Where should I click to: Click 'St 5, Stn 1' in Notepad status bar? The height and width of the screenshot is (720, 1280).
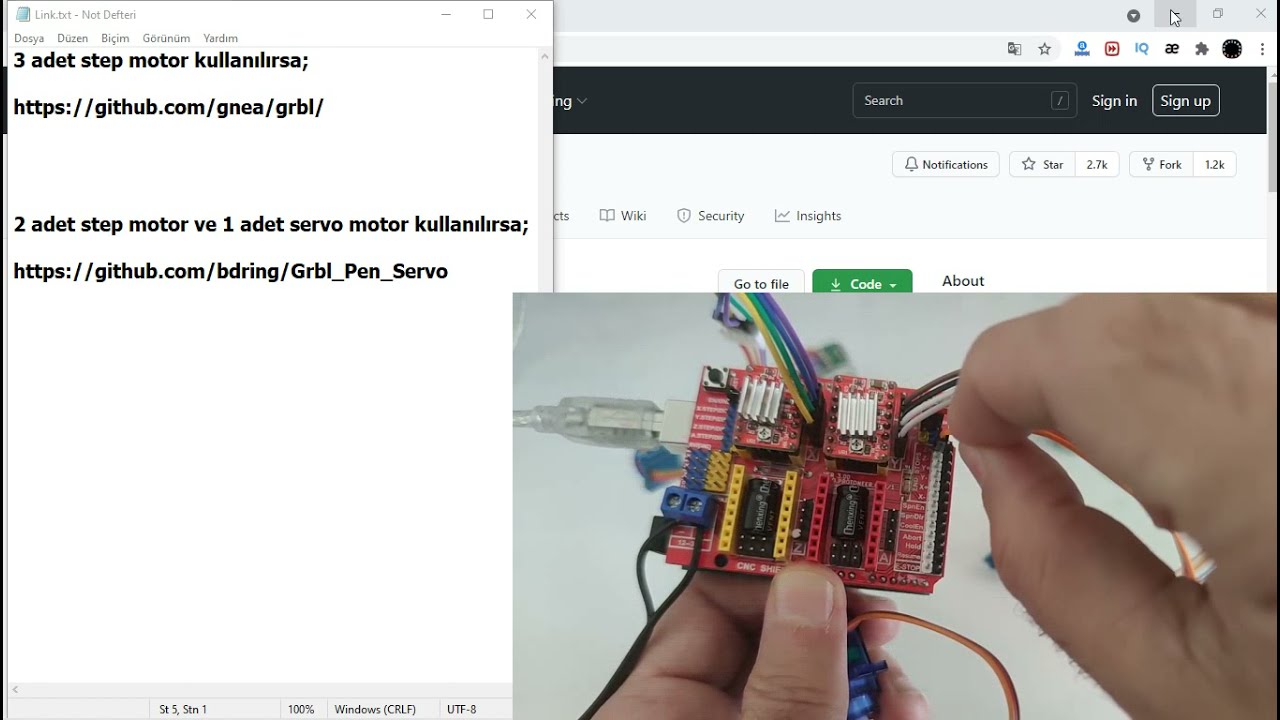[183, 709]
